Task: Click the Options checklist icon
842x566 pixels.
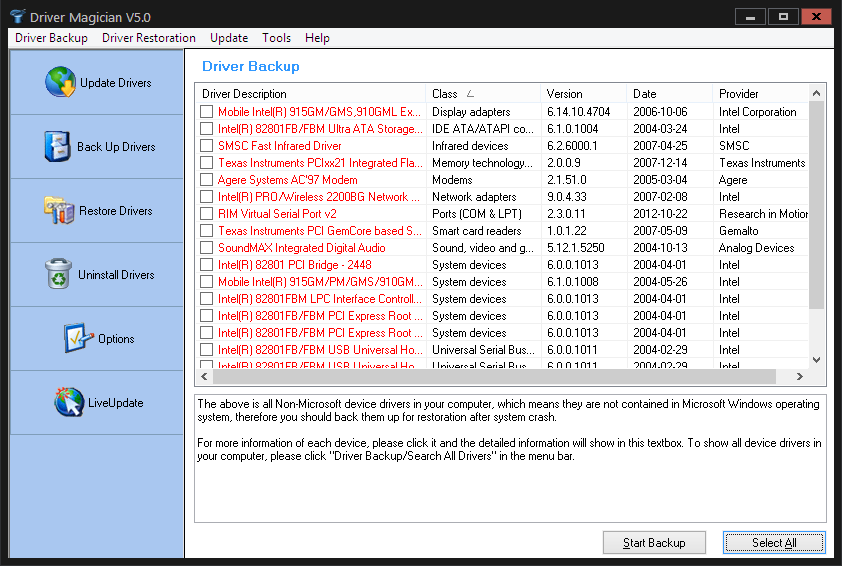Action: pyautogui.click(x=79, y=338)
